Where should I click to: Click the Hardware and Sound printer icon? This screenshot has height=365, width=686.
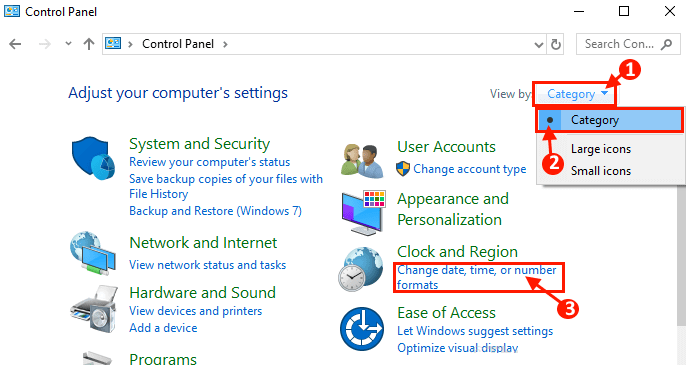tap(94, 309)
